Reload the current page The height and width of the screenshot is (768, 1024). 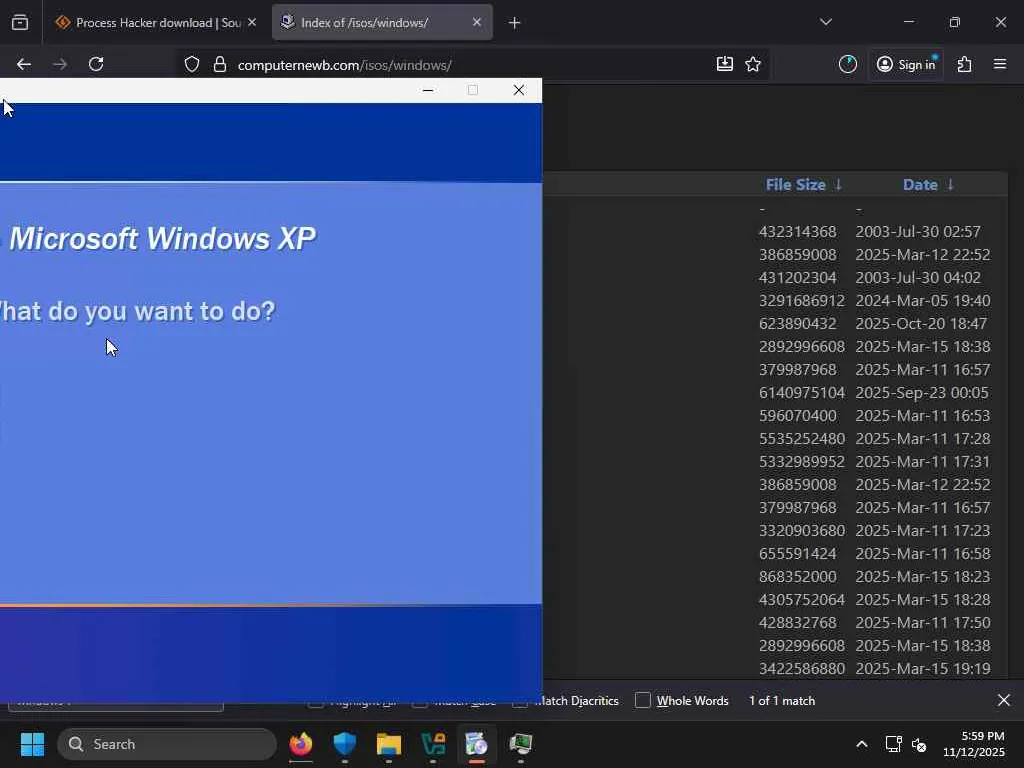[96, 64]
